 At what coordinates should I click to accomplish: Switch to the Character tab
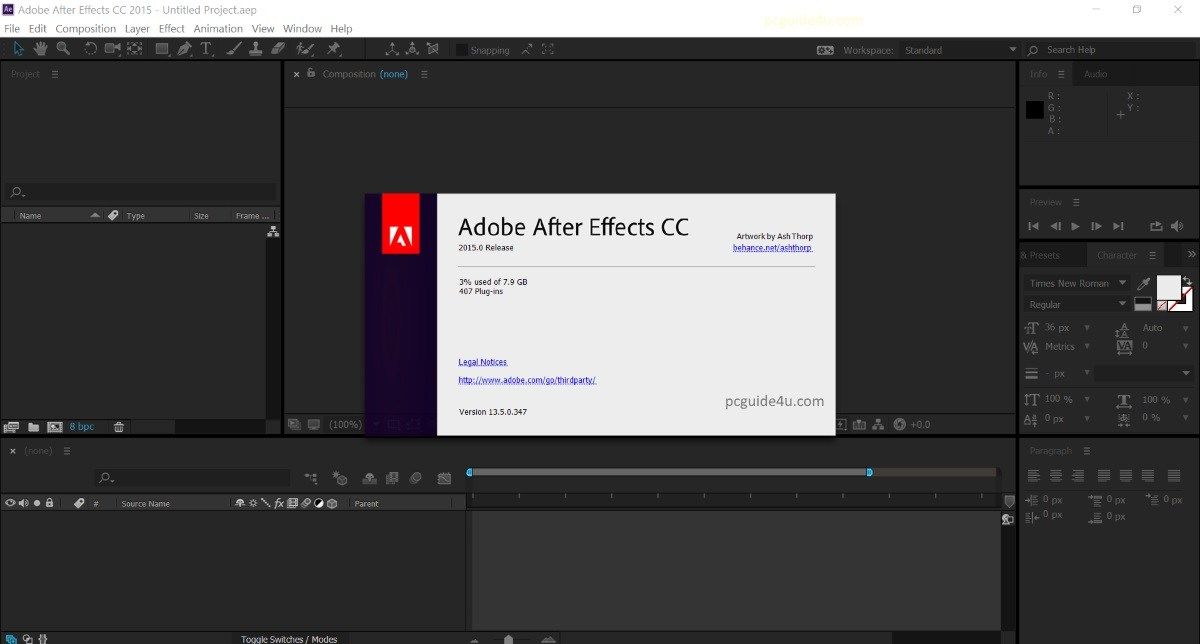(1117, 254)
